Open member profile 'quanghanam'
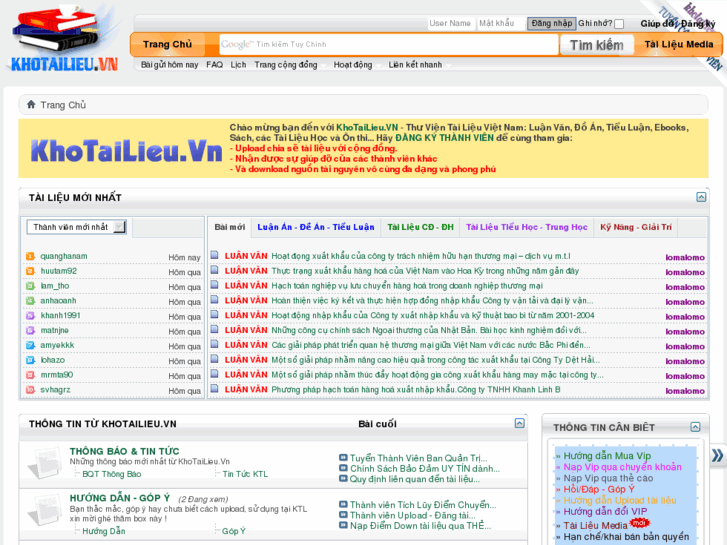The image size is (727, 545). 64,256
